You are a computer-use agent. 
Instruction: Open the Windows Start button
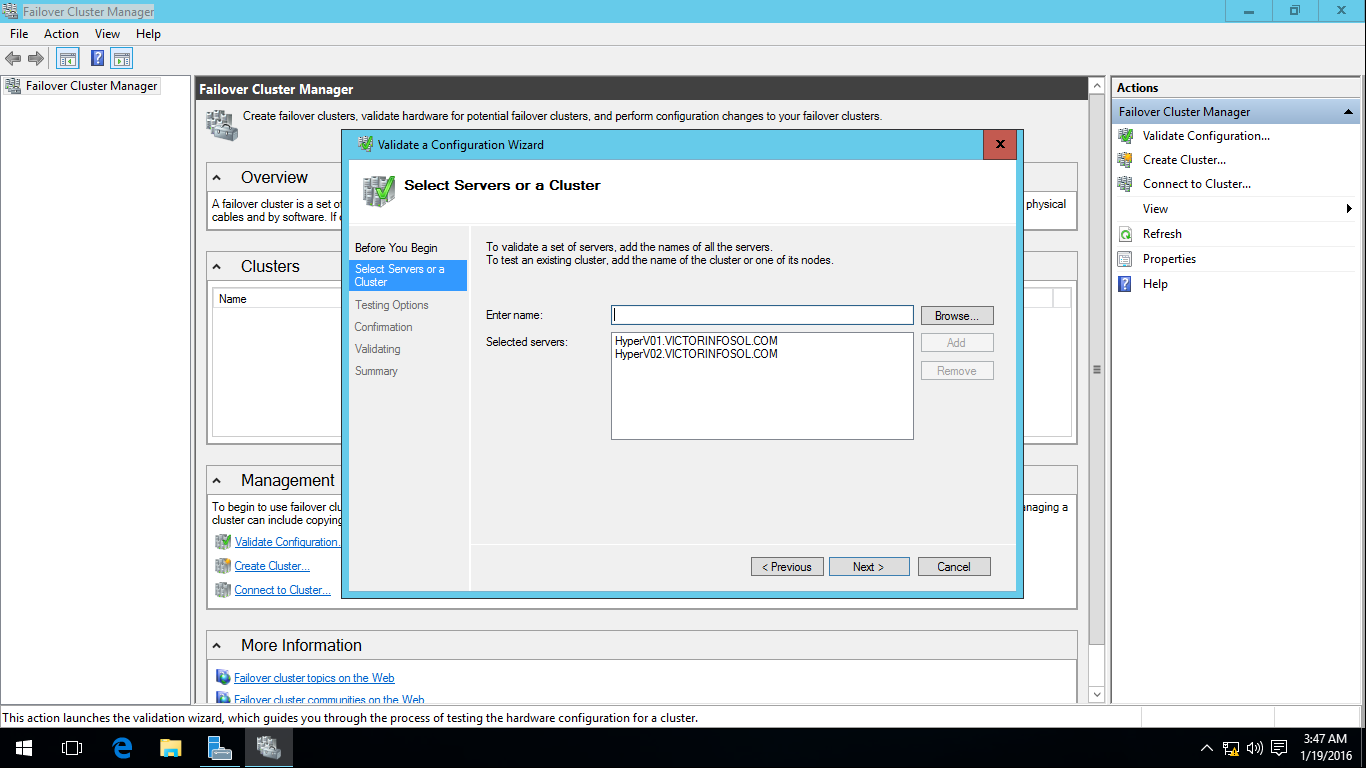23,748
